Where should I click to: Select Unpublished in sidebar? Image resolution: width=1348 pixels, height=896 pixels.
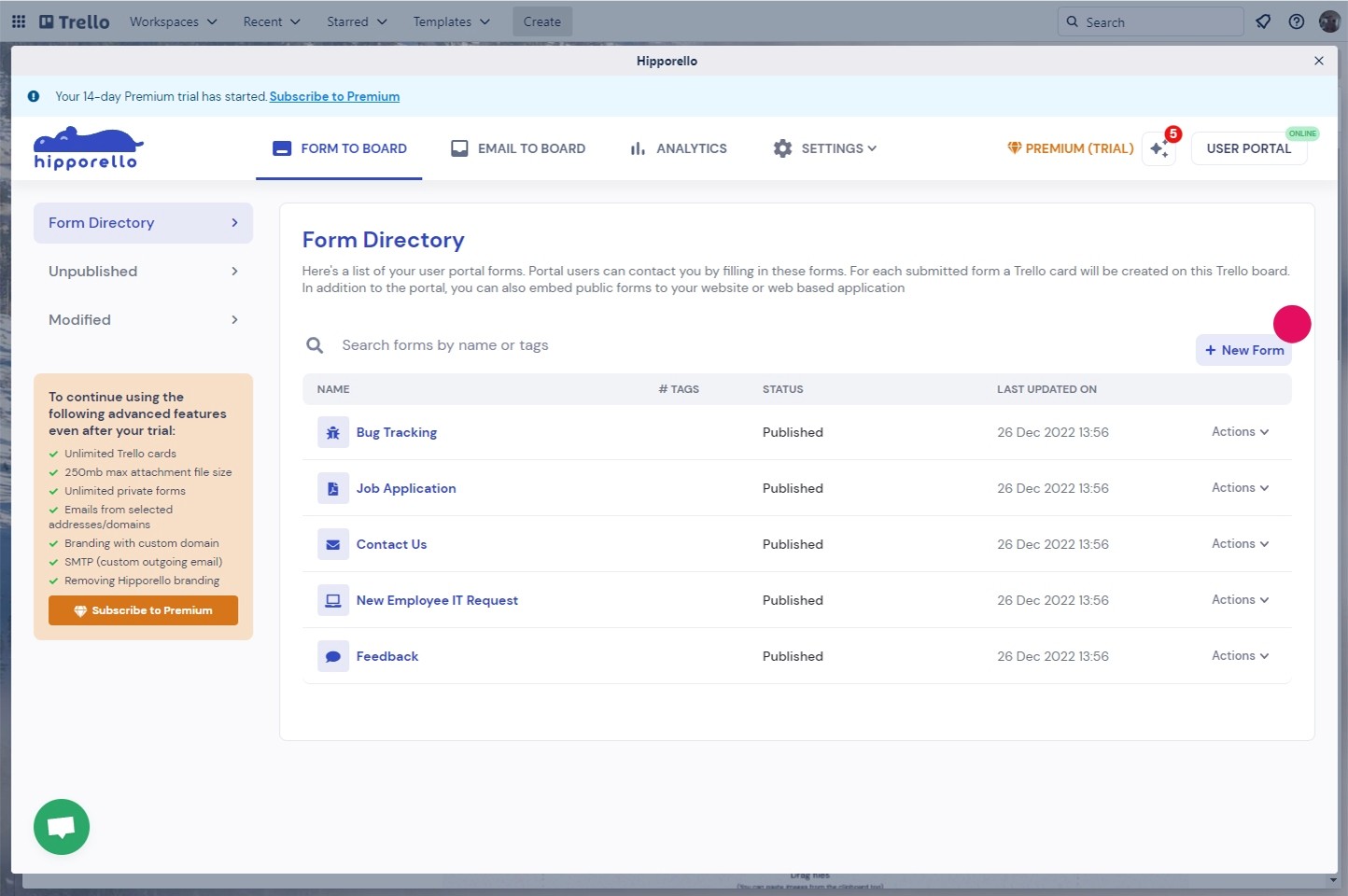(143, 272)
